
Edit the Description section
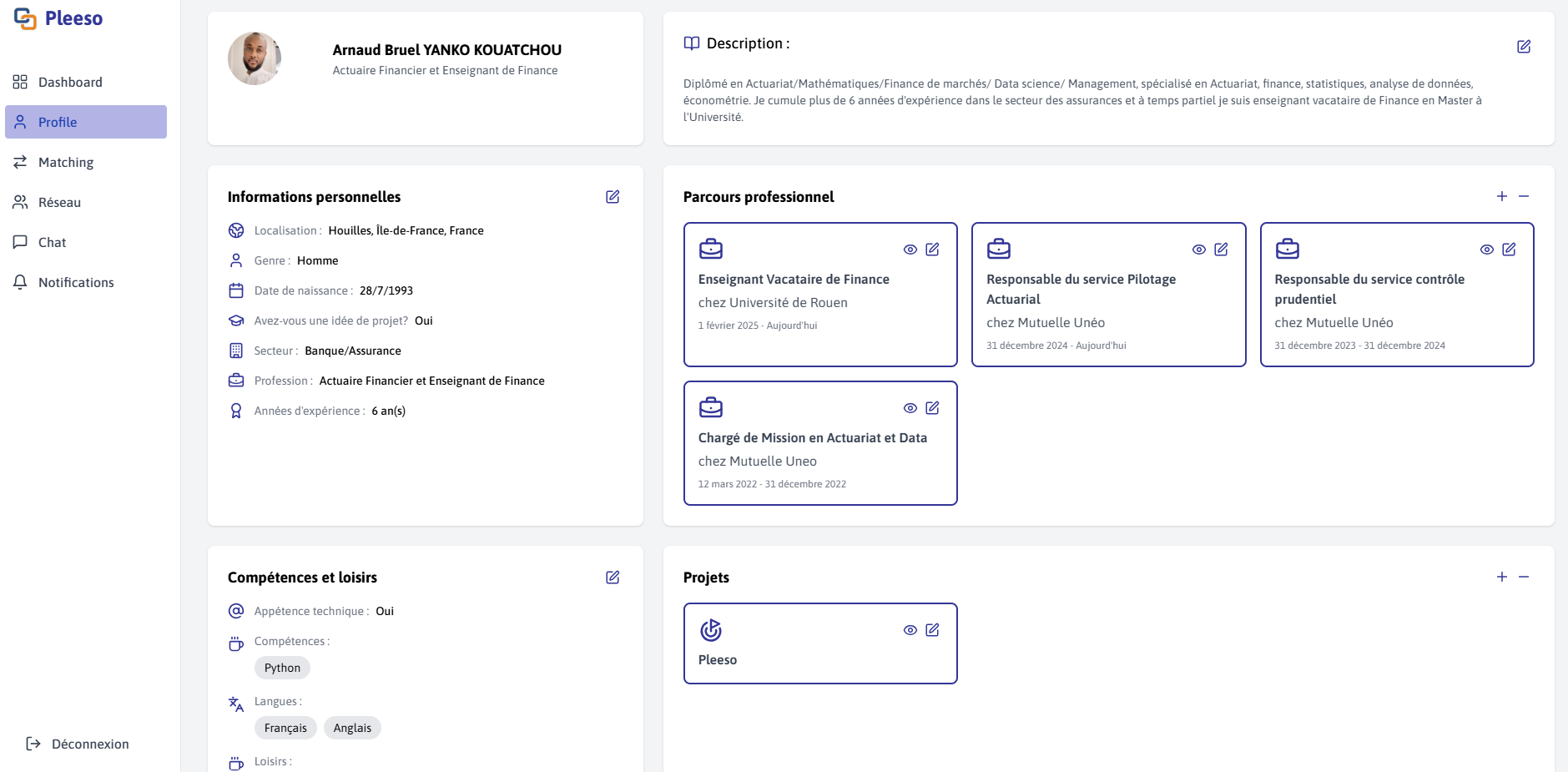[1523, 47]
